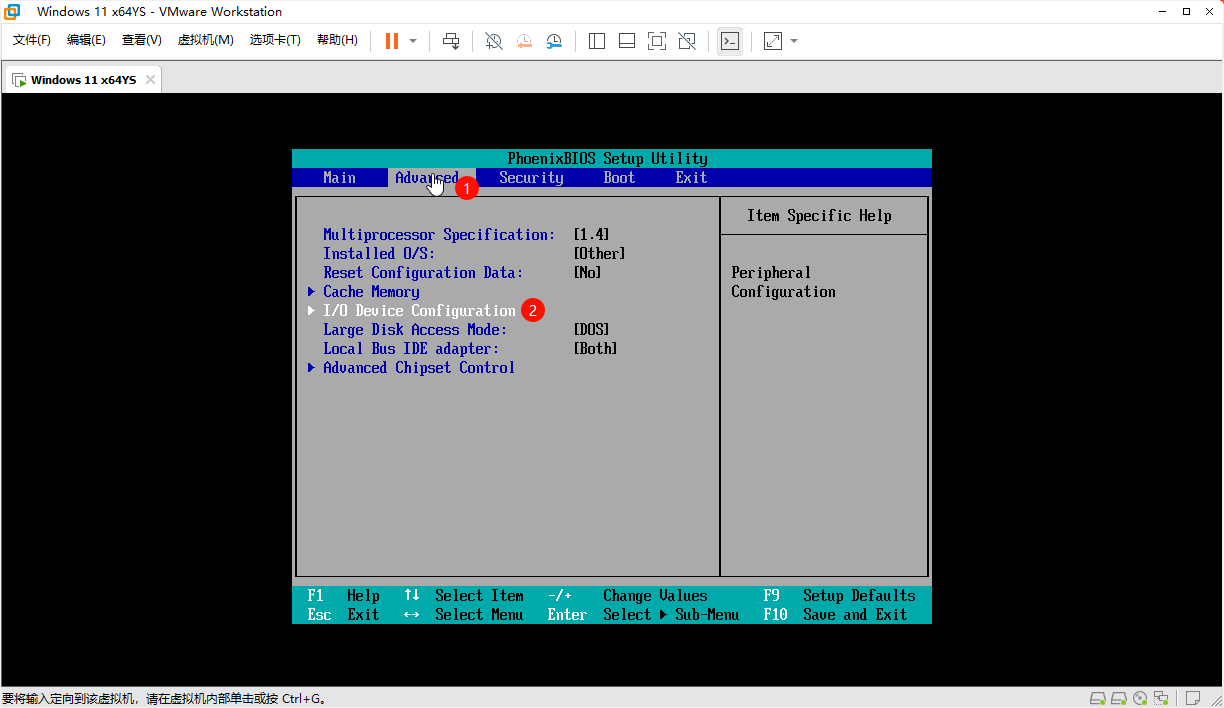Image resolution: width=1224 pixels, height=708 pixels.
Task: Click the Peripheral Configuration help text
Action: pyautogui.click(x=783, y=282)
